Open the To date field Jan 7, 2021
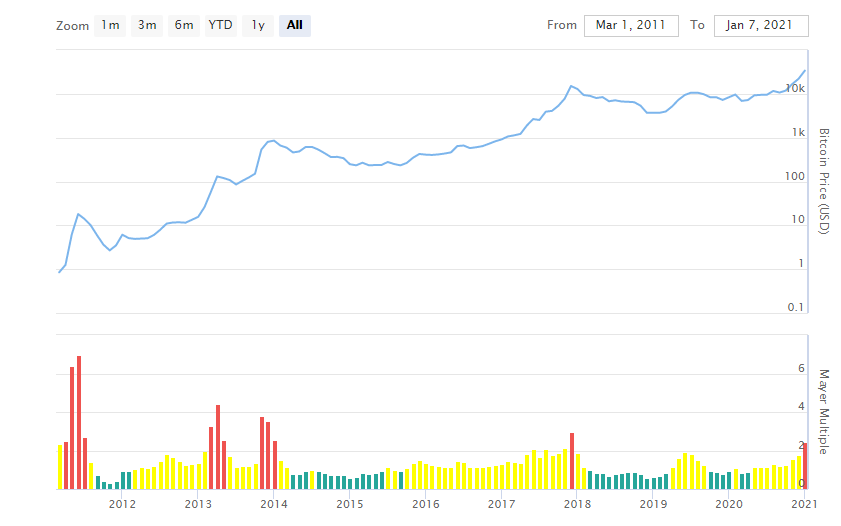The height and width of the screenshot is (526, 841). [x=761, y=25]
